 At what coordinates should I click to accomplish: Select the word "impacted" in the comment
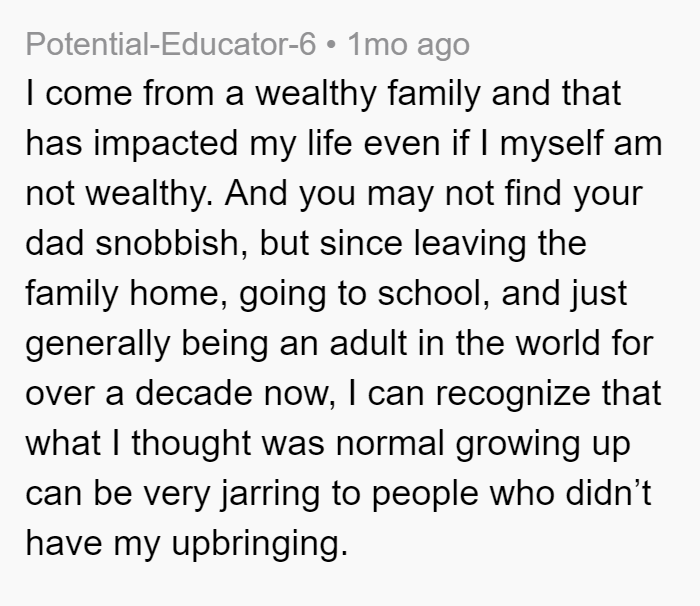[x=165, y=145]
